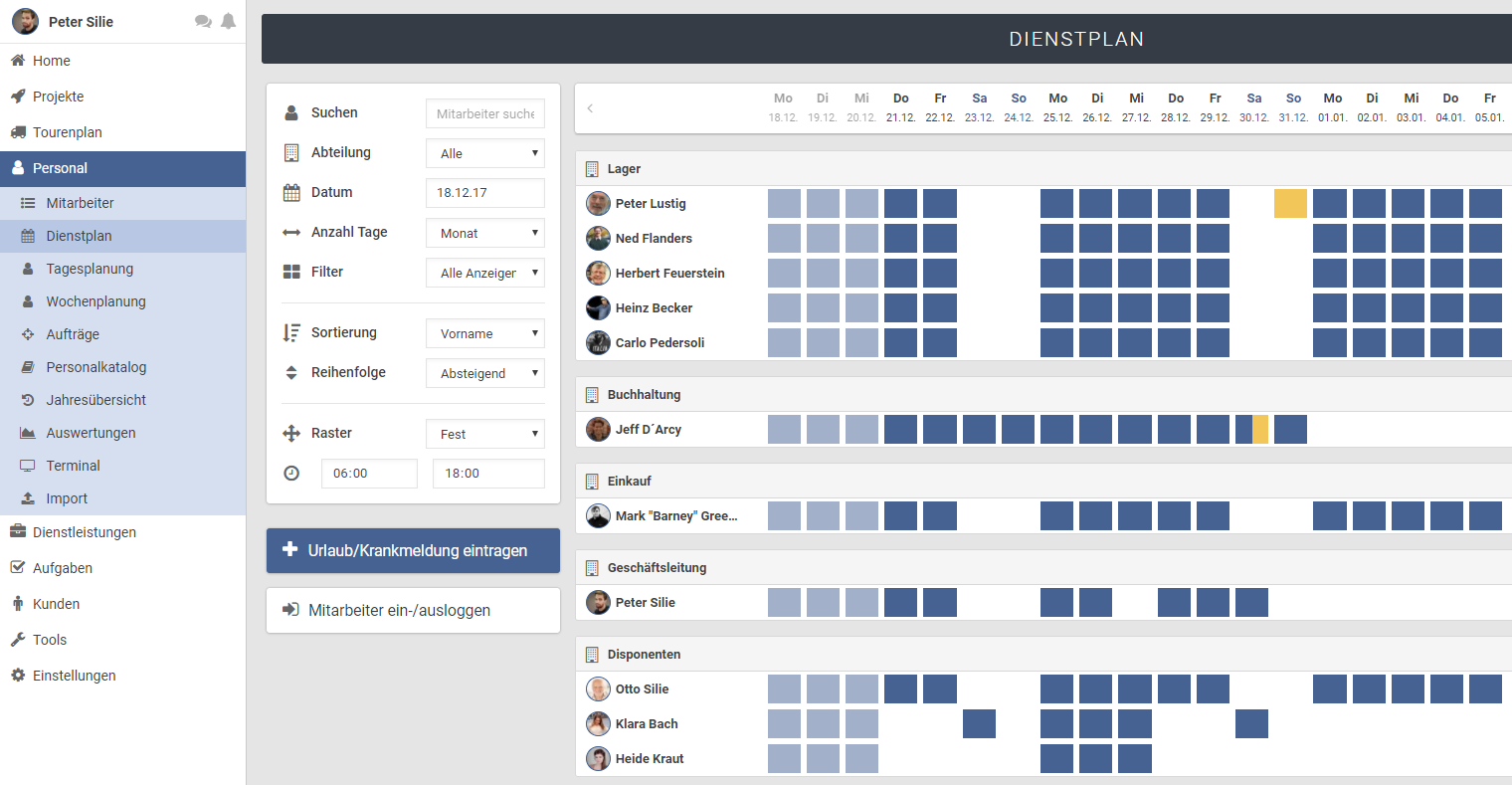Select the Dienstplan submenu item
This screenshot has height=785, width=1512.
point(122,236)
